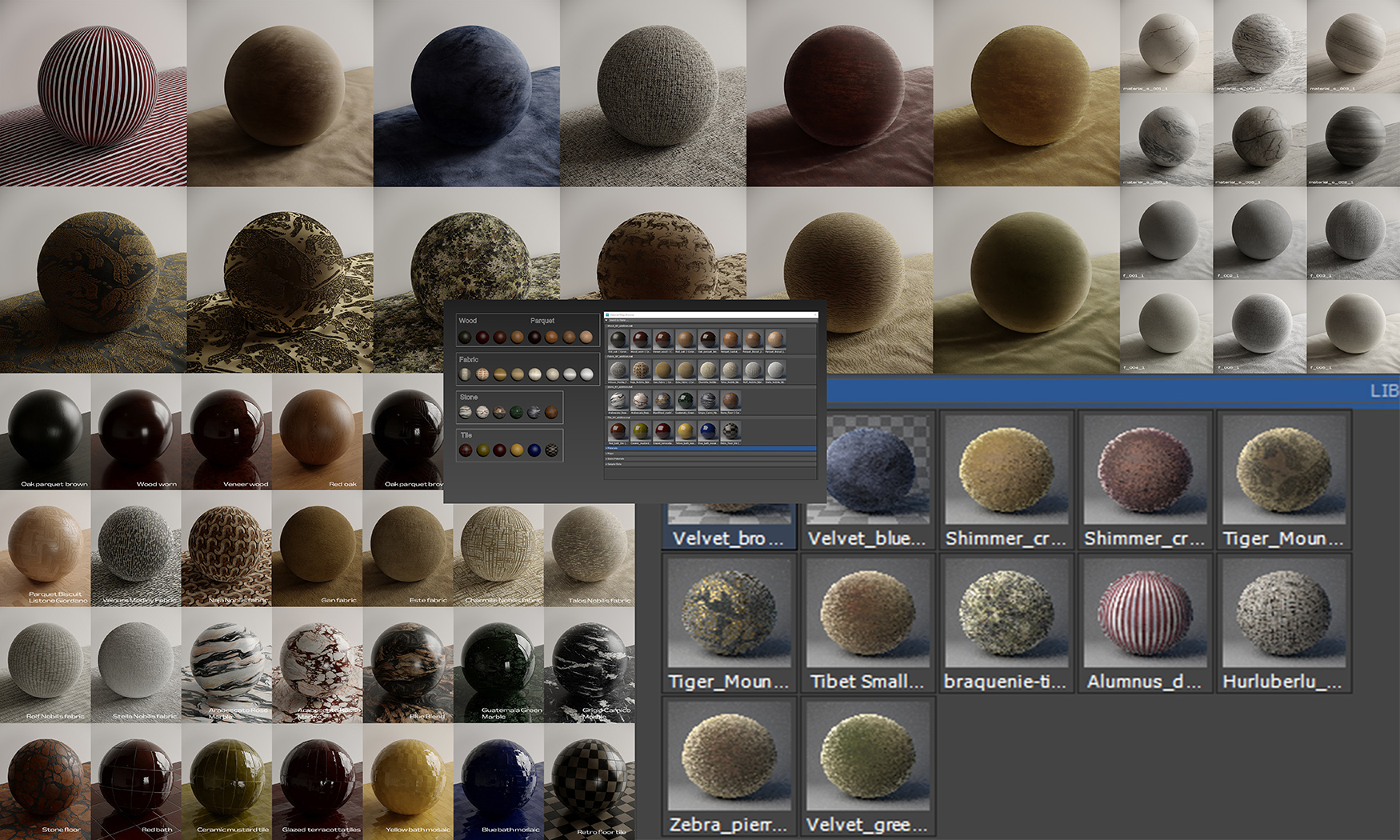
Task: Close the Material/Map Browser window
Action: click(x=814, y=315)
